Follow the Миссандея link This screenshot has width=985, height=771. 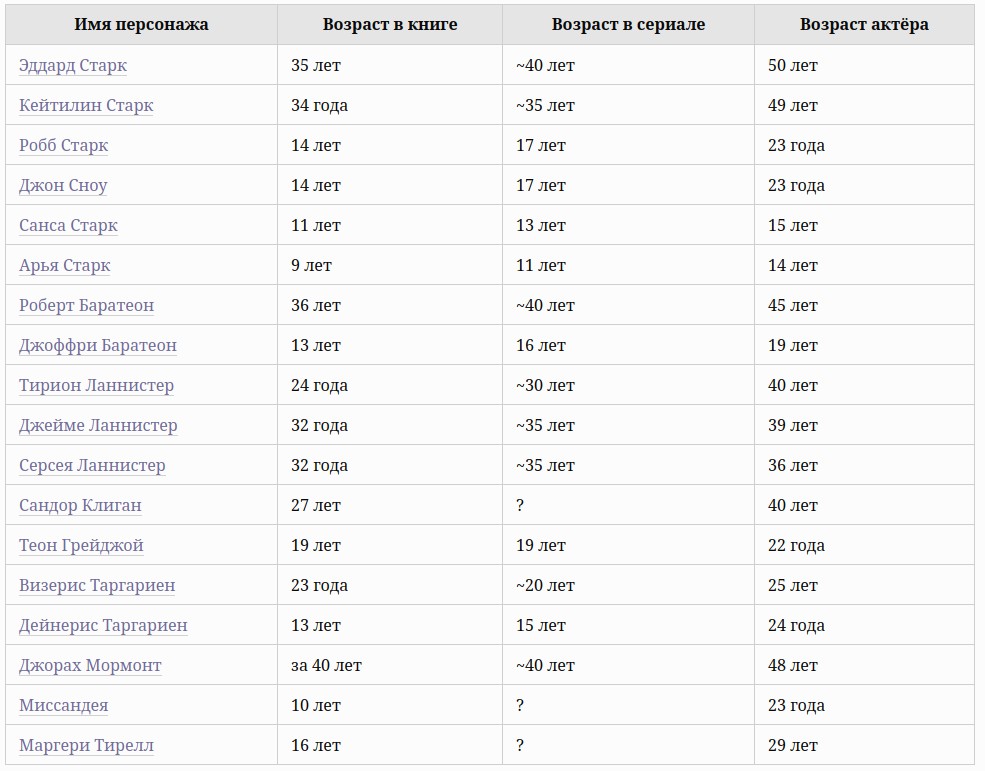[63, 706]
